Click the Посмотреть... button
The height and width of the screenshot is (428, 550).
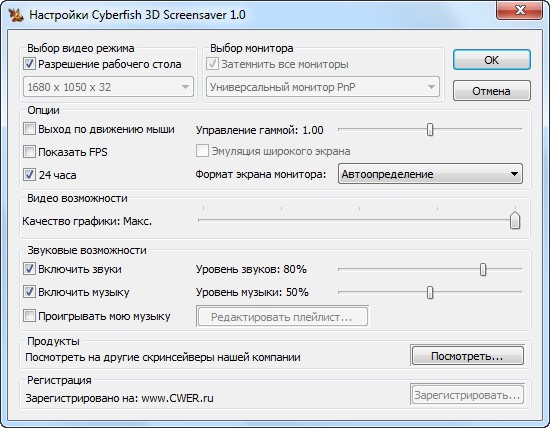pyautogui.click(x=467, y=356)
